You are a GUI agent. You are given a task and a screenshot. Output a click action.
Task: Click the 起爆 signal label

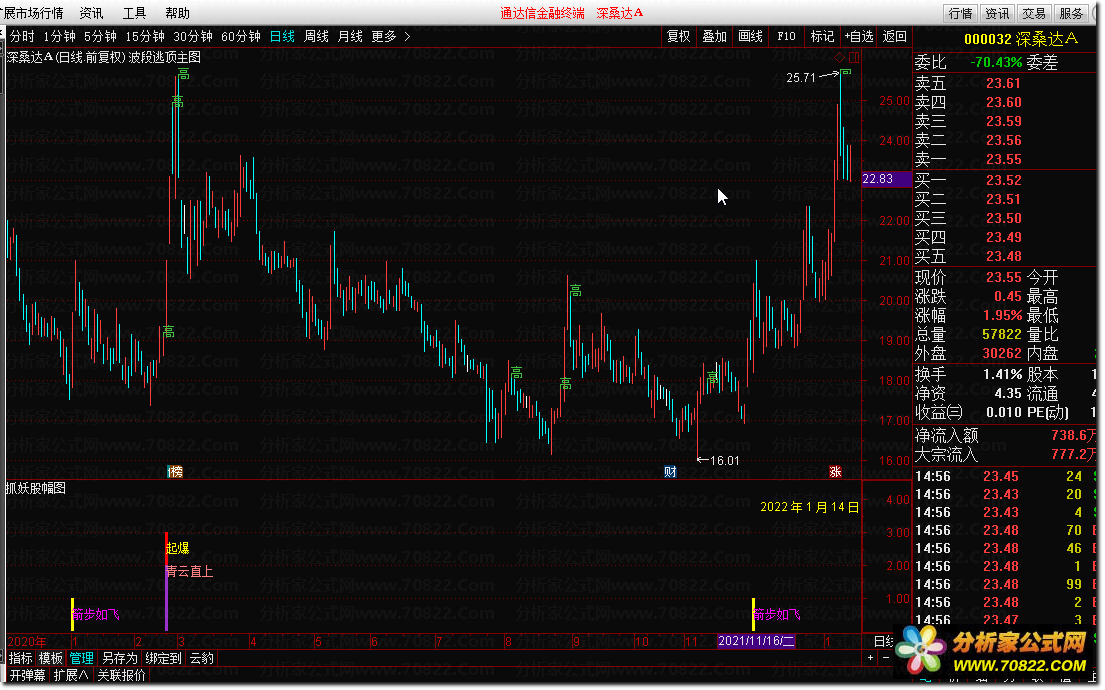(178, 548)
